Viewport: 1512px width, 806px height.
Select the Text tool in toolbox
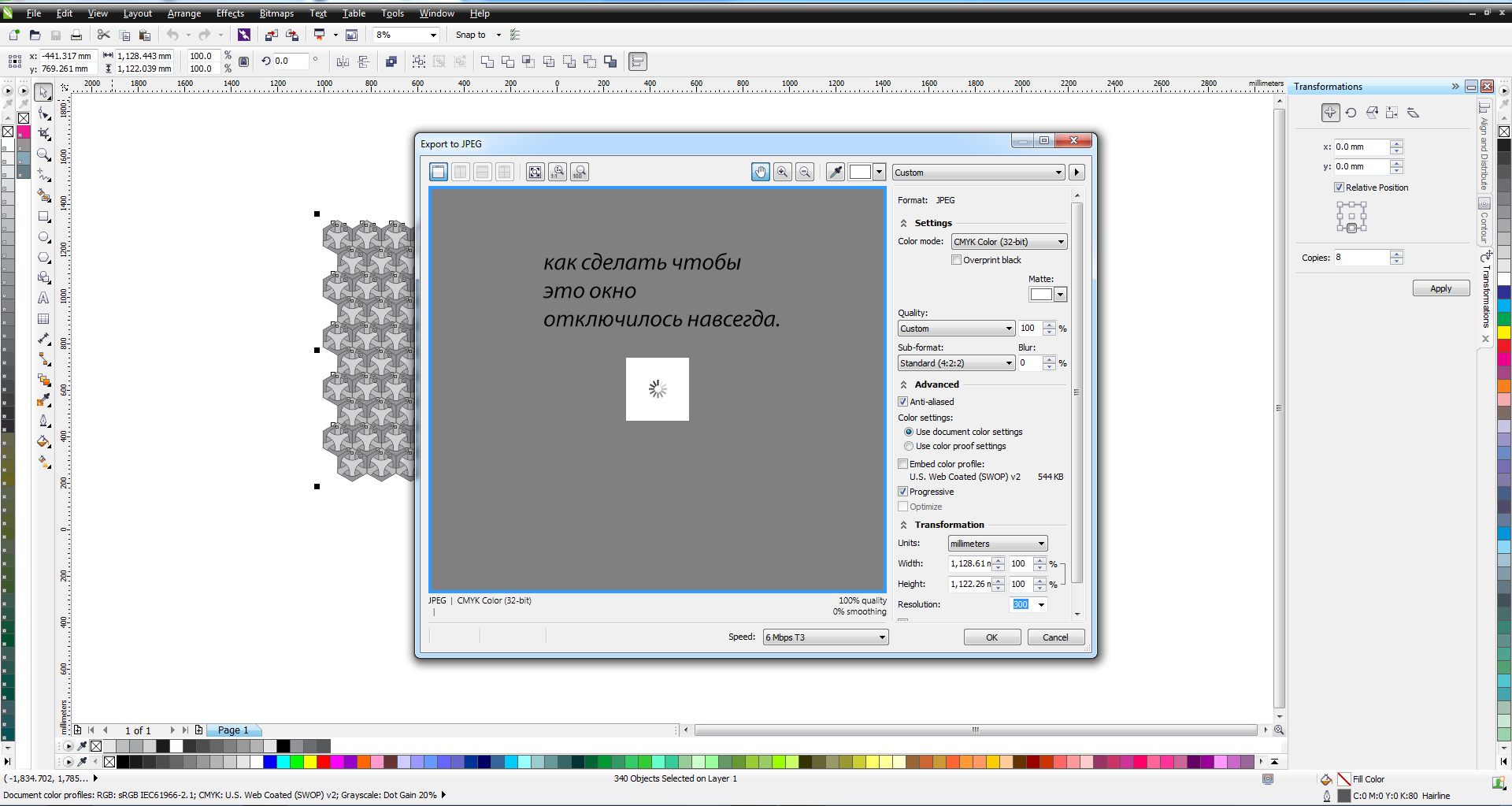pos(44,299)
